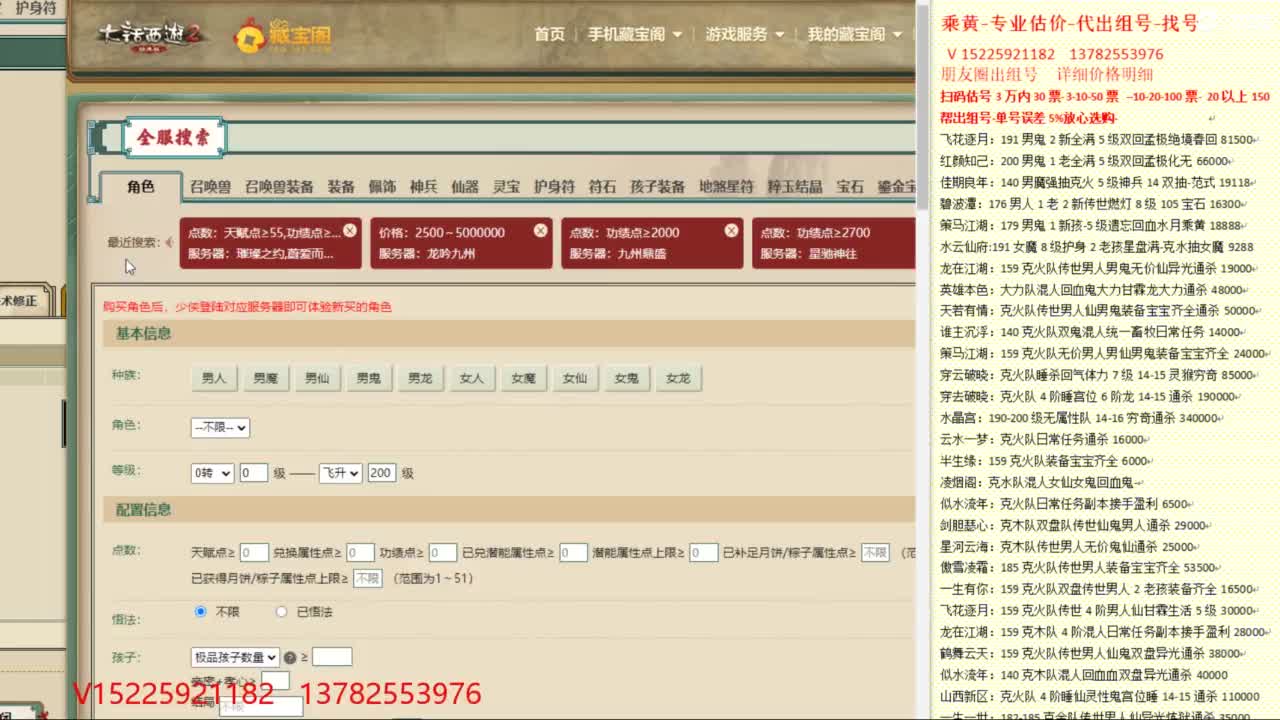Switch to the 宝石 tab
This screenshot has height=720, width=1280.
click(x=850, y=187)
